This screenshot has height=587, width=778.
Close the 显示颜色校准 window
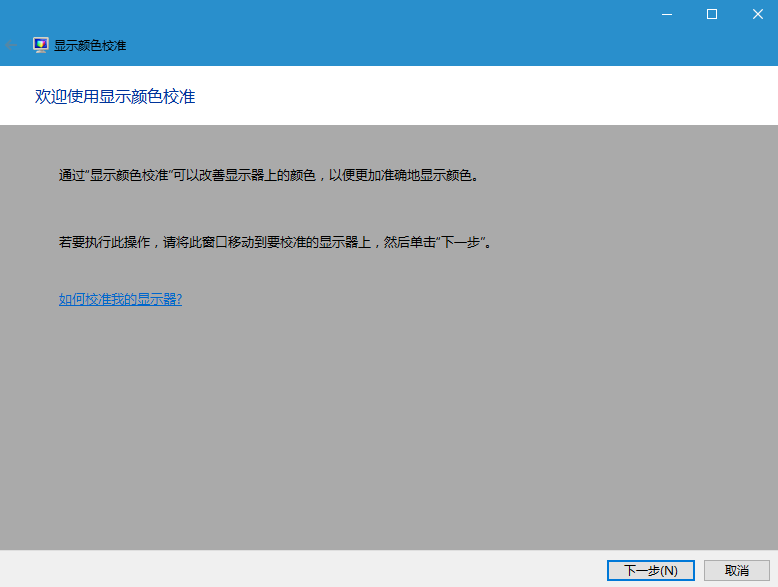756,14
